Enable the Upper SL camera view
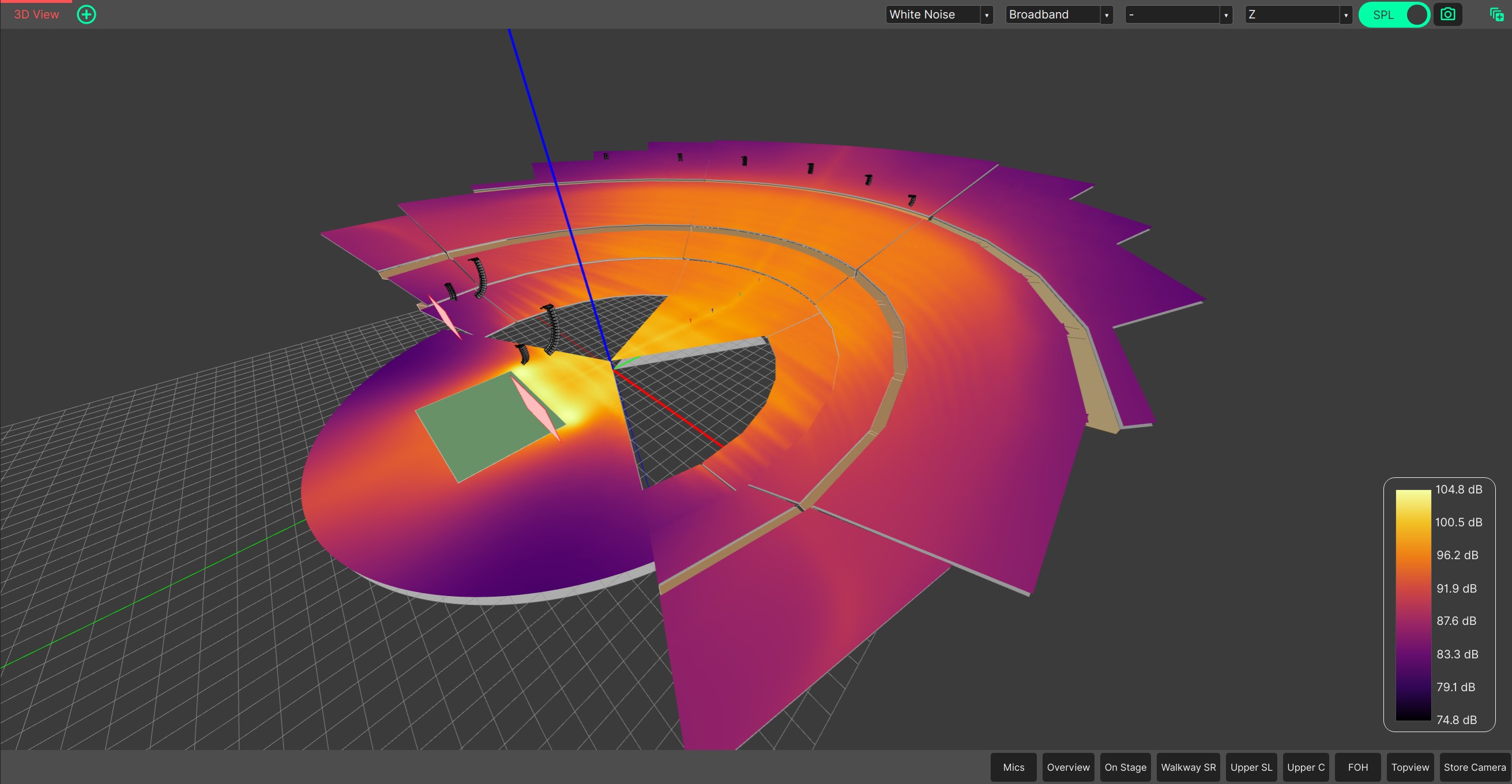Viewport: 1512px width, 784px height. [x=1251, y=767]
